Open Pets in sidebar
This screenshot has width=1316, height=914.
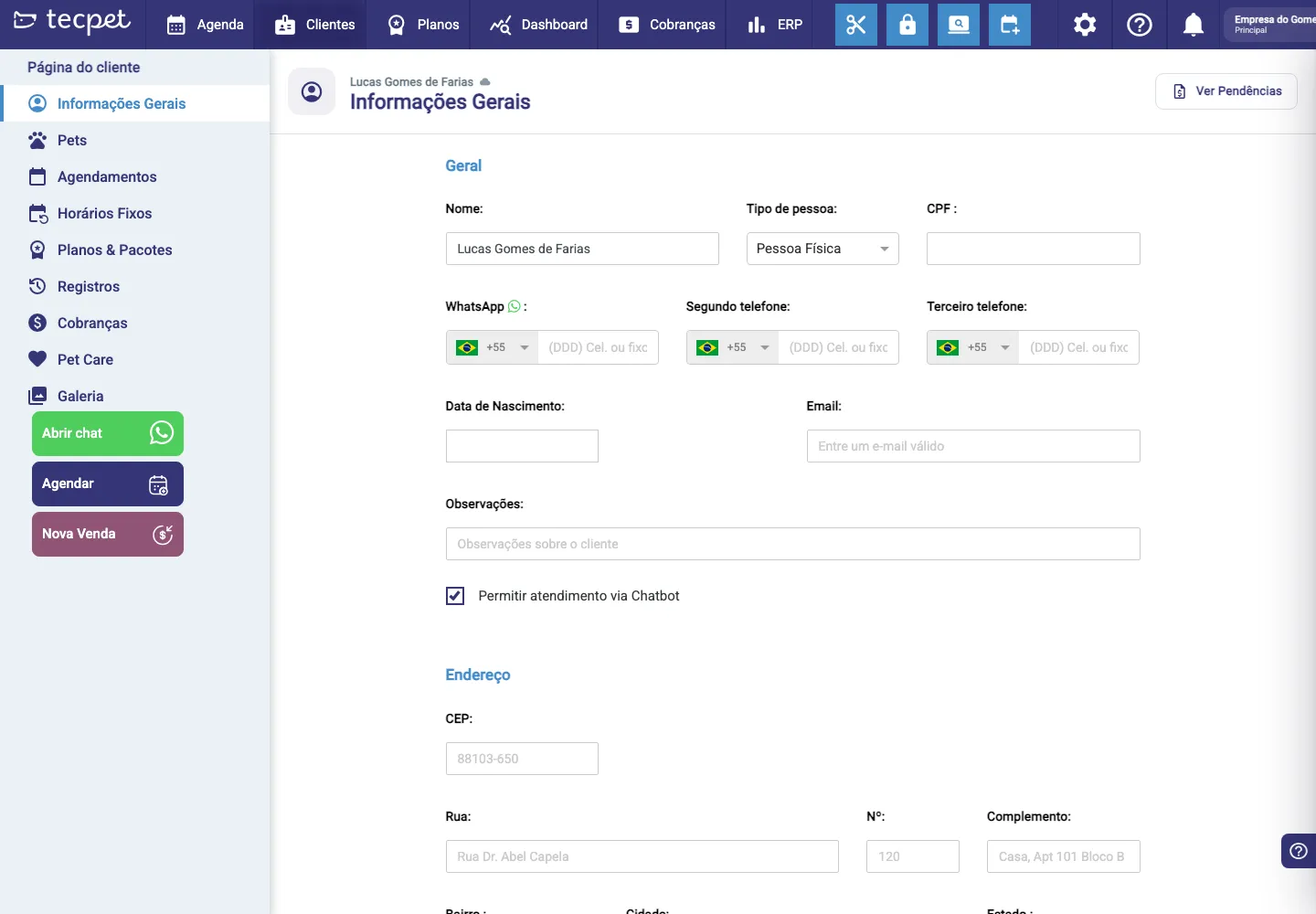135,140
